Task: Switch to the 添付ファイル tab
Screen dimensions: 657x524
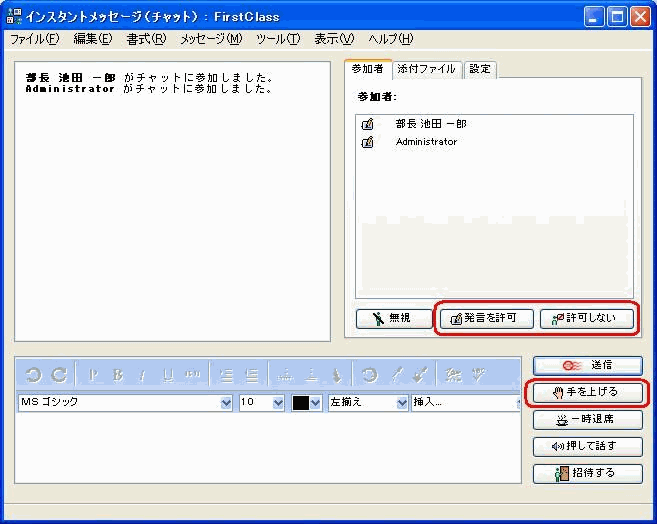Action: coord(426,69)
